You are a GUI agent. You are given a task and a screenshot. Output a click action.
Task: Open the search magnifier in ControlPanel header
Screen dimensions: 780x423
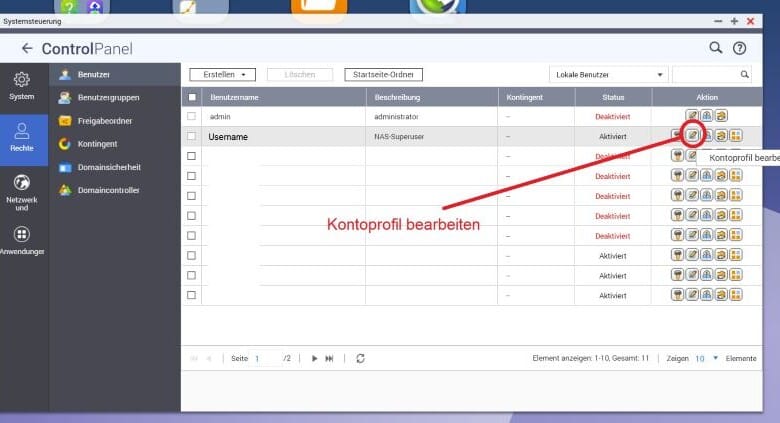pos(716,48)
